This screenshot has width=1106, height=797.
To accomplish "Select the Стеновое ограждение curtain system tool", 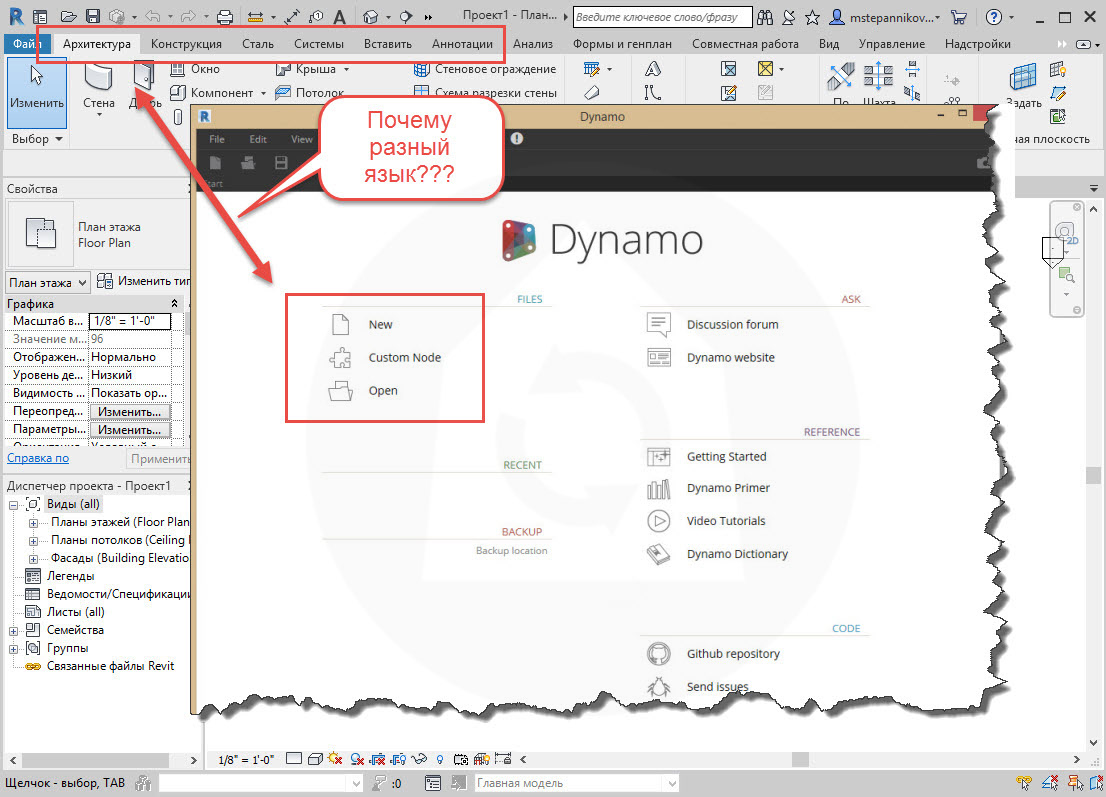I will 485,69.
